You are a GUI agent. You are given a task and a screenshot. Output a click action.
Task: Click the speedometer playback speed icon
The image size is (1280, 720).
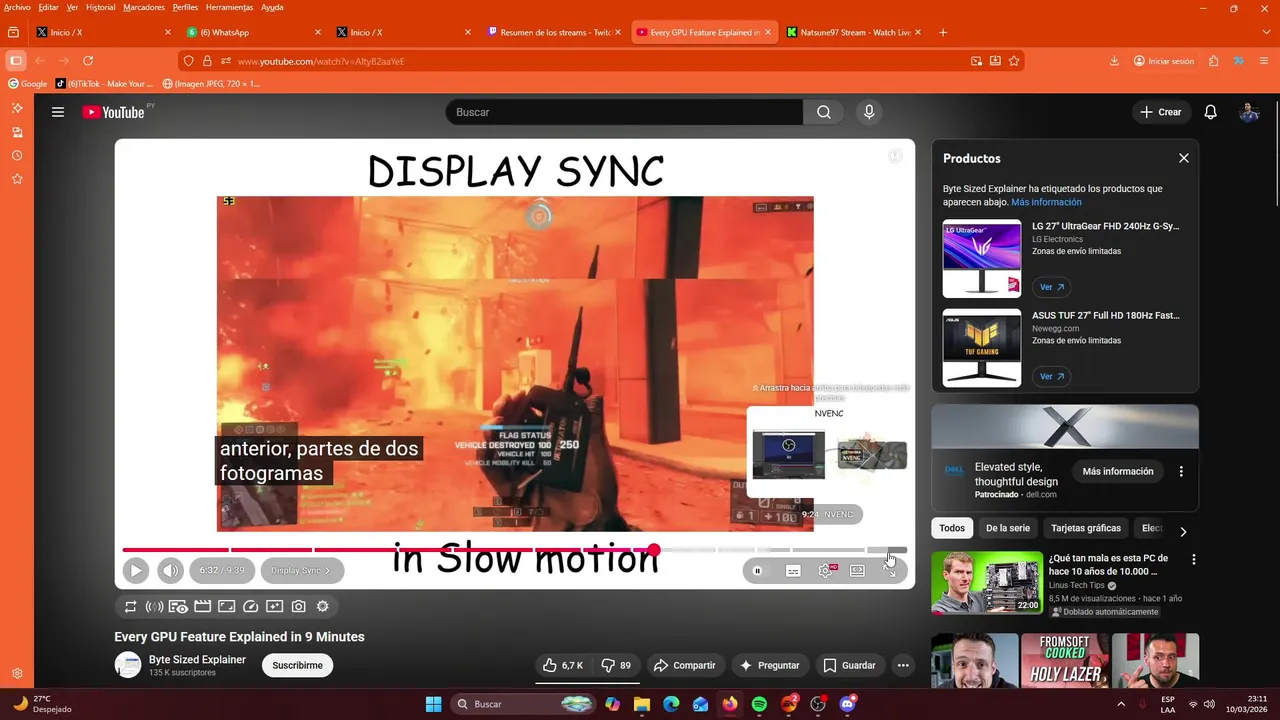250,606
